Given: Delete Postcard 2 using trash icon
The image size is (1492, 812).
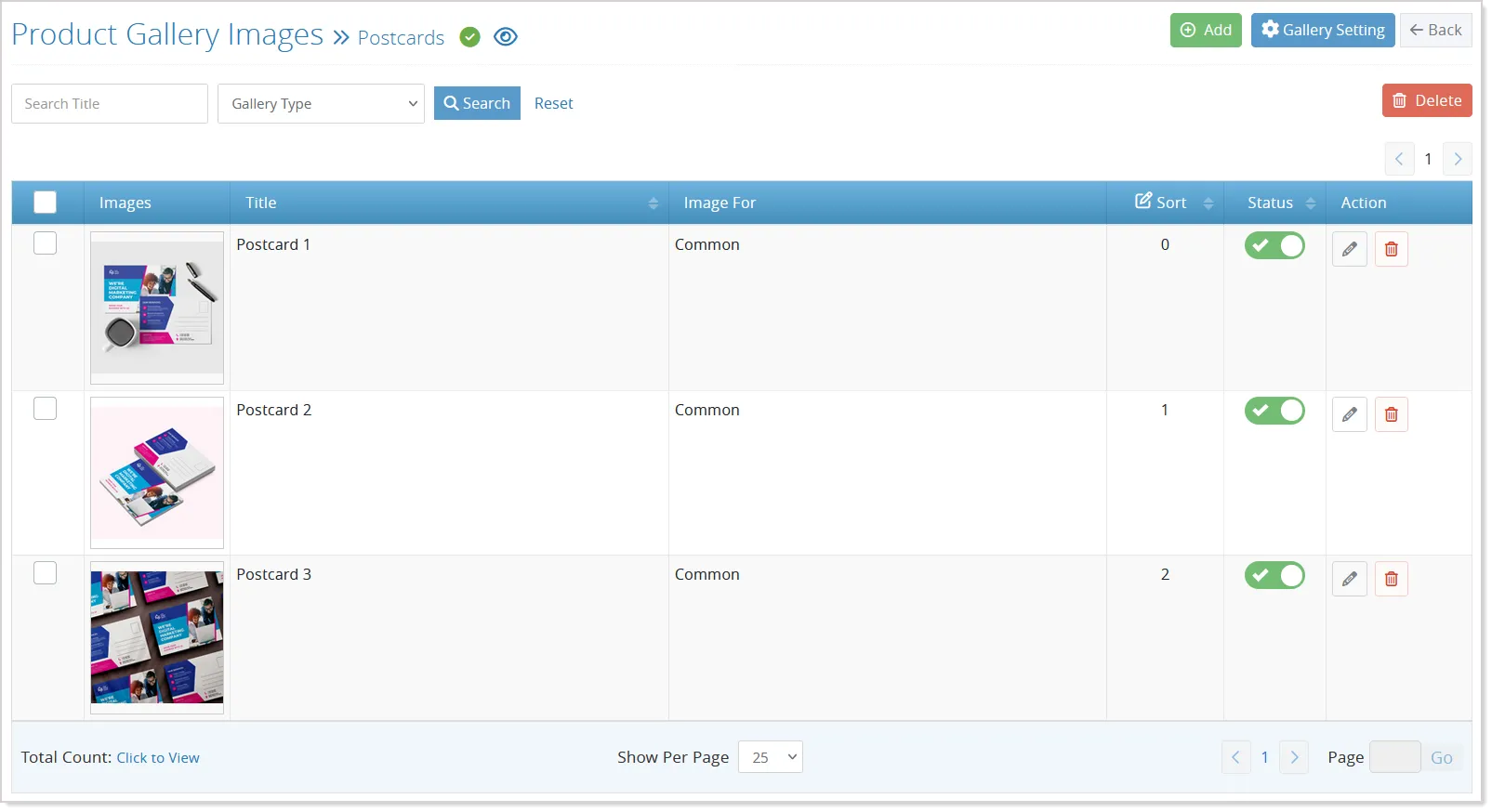Looking at the screenshot, I should click(1392, 414).
